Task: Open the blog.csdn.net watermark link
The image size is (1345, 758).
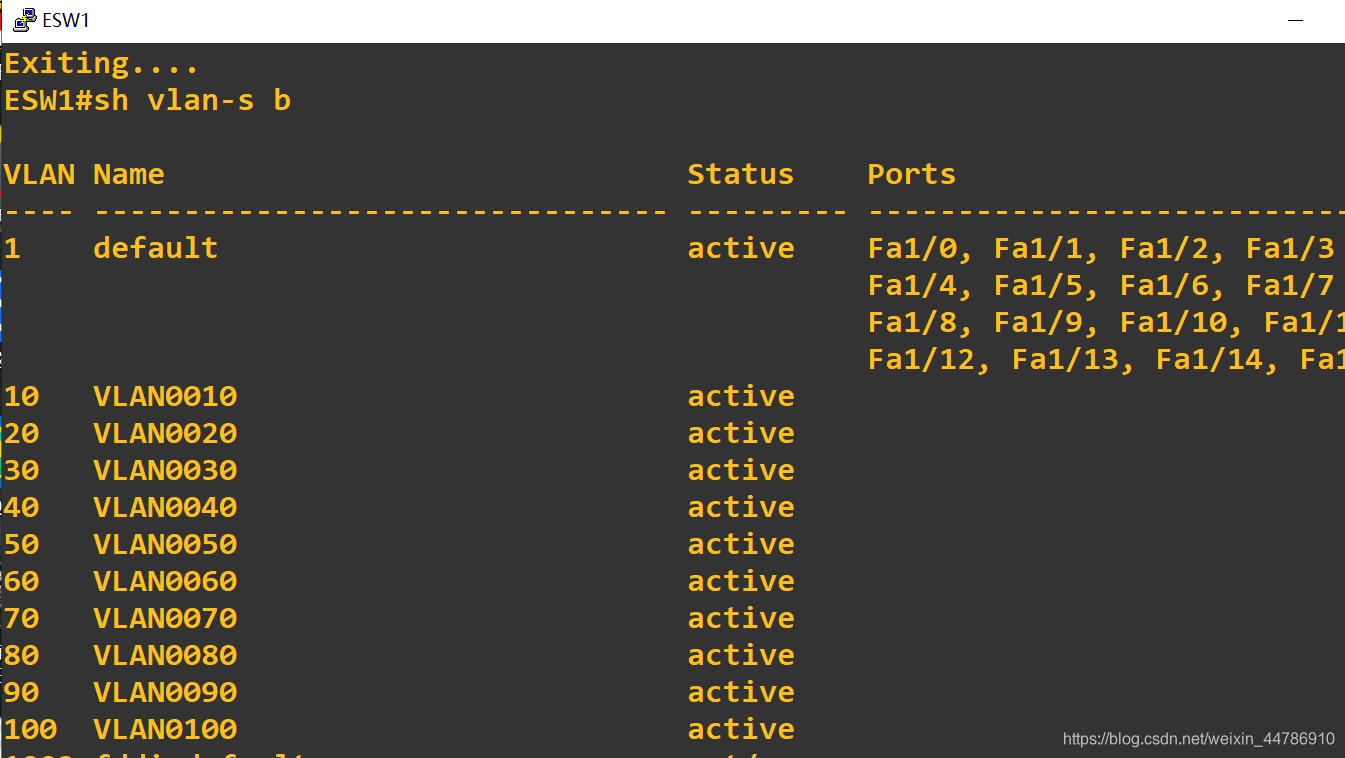Action: pos(1198,739)
